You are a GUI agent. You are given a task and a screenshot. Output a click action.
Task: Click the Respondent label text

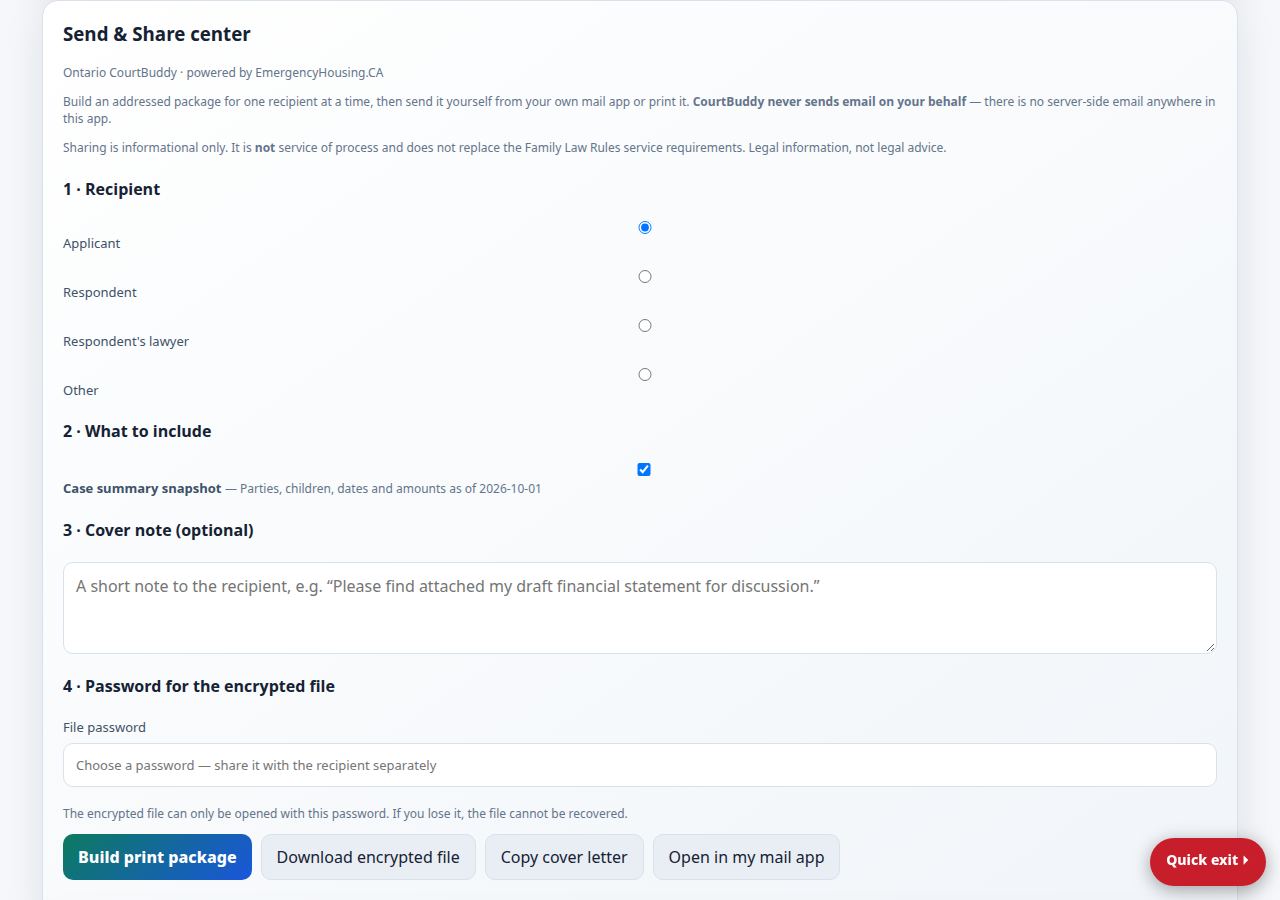coord(100,292)
